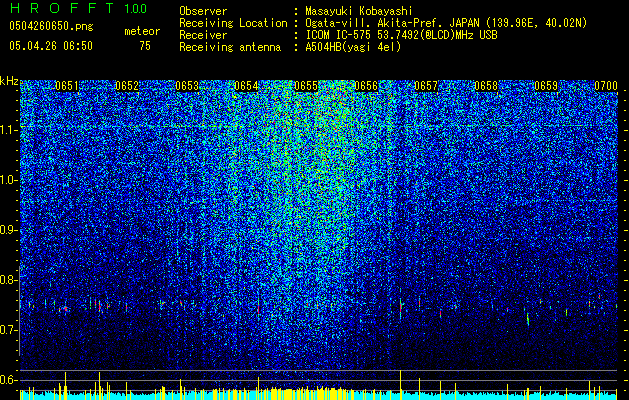Click the A504HB(yagi 4el) antenna value
The height and width of the screenshot is (400, 629).
[x=353, y=47]
